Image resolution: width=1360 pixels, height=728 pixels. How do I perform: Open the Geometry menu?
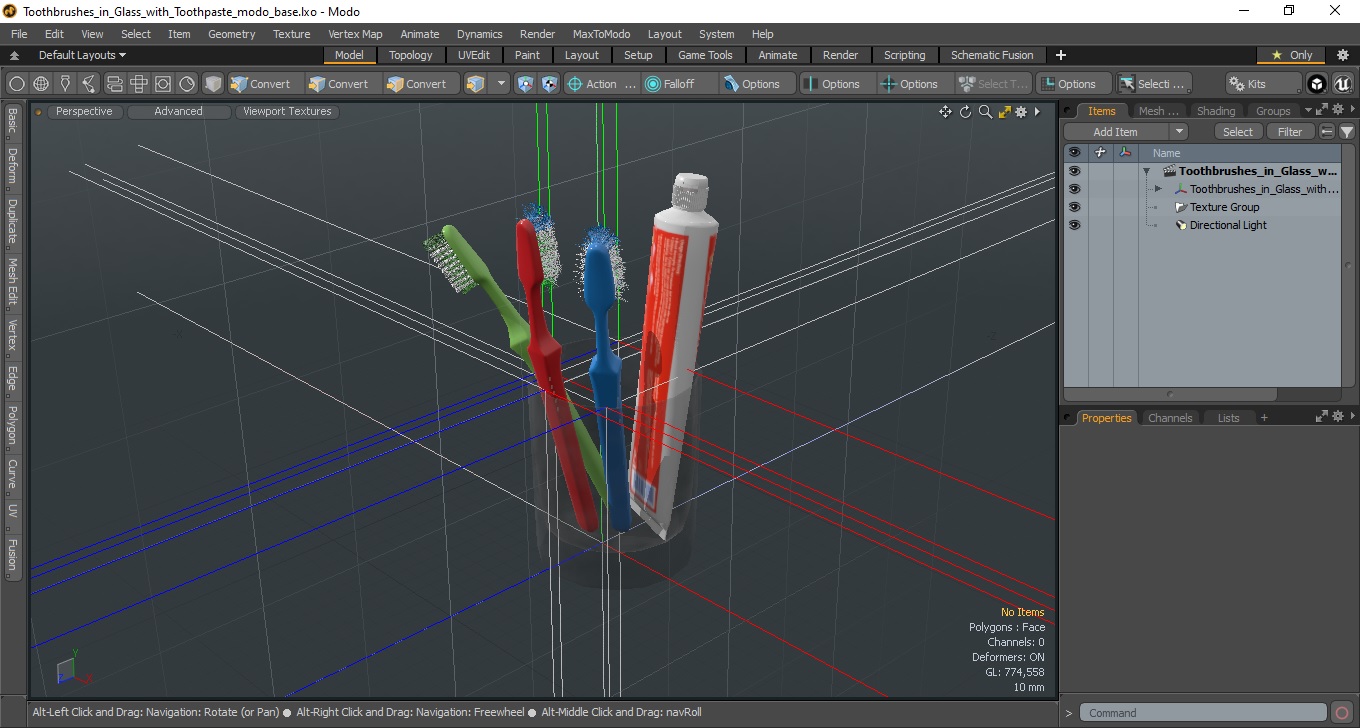point(231,34)
